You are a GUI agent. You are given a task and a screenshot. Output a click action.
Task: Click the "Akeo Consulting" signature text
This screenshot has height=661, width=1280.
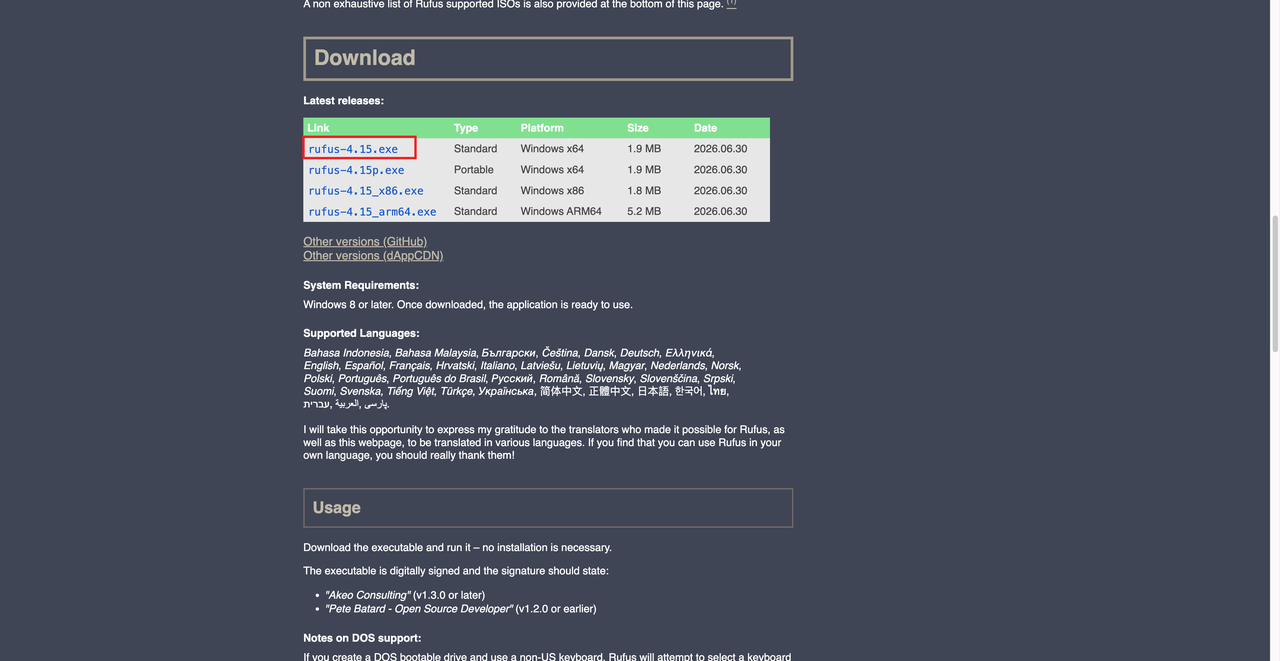click(367, 595)
